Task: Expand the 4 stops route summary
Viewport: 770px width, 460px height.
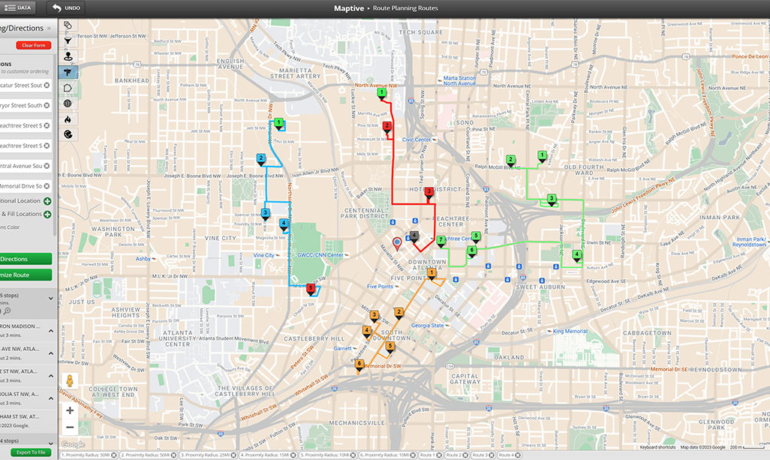Action: [x=51, y=443]
